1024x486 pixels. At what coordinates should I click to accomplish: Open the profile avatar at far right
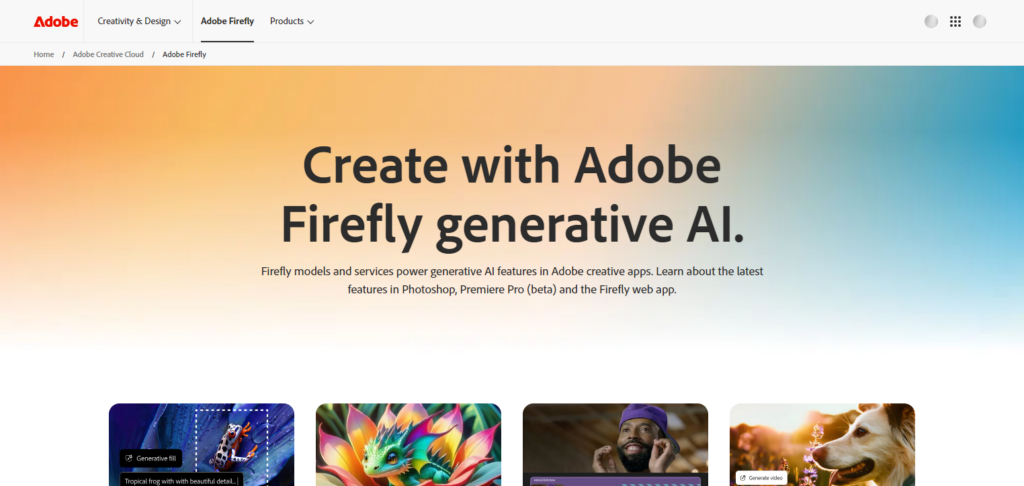coord(979,21)
